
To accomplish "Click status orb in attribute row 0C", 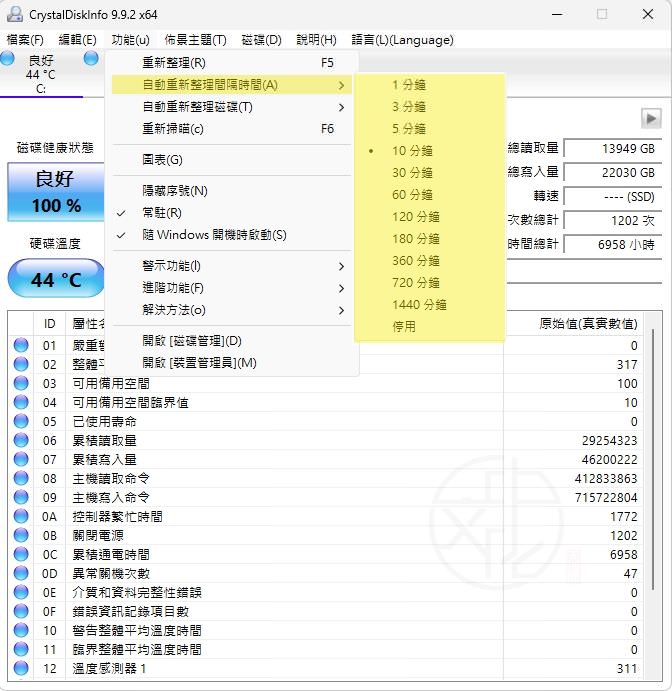I will click(21, 554).
